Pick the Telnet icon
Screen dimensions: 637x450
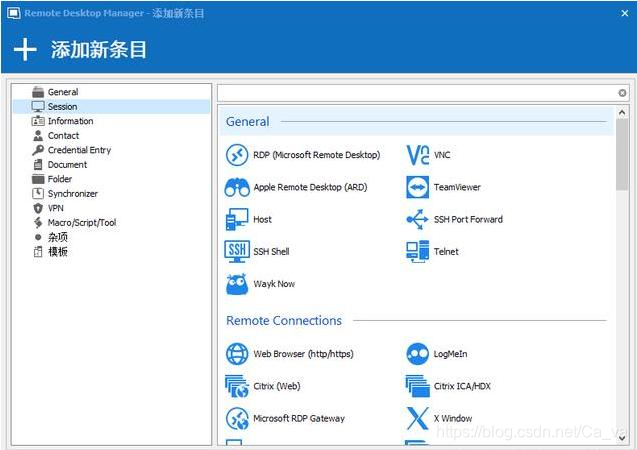tap(418, 251)
